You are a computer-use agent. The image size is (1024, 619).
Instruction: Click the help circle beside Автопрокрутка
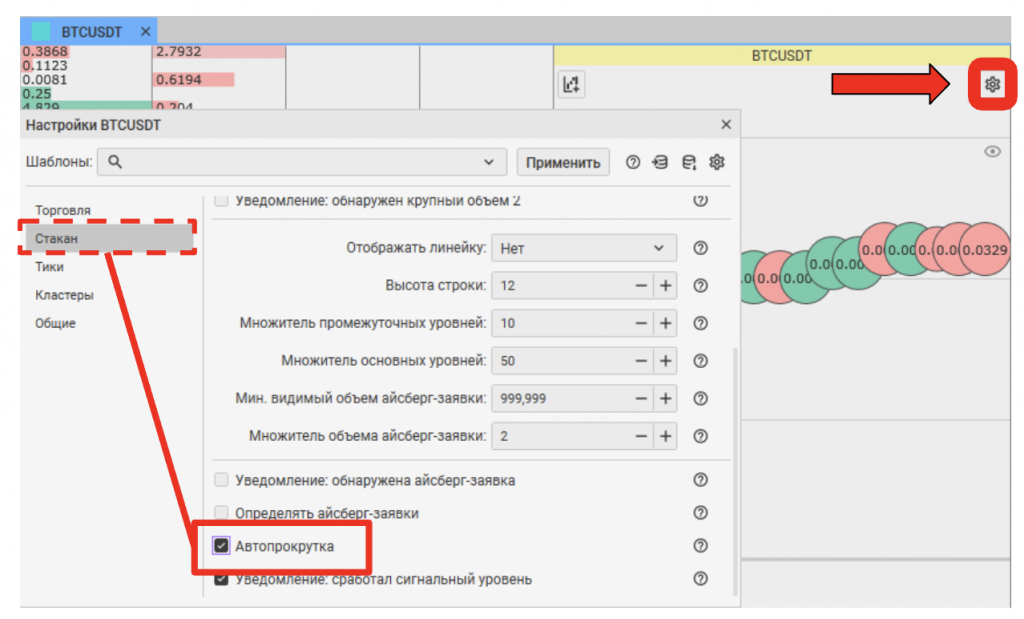tap(700, 546)
